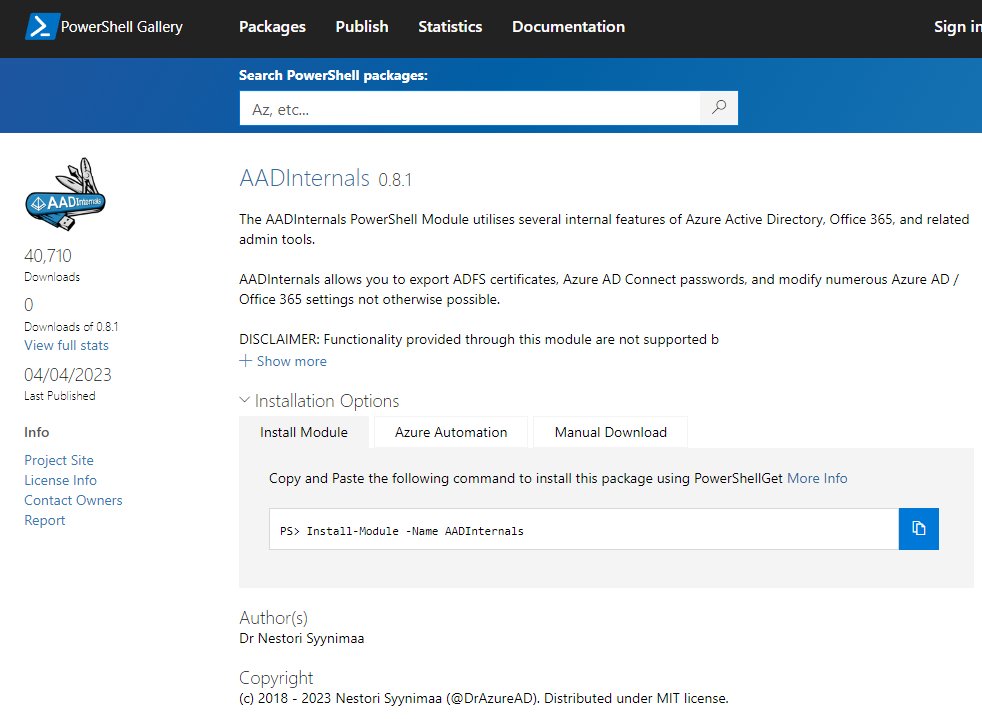Open the Documentation menu item
This screenshot has width=982, height=719.
[x=568, y=27]
